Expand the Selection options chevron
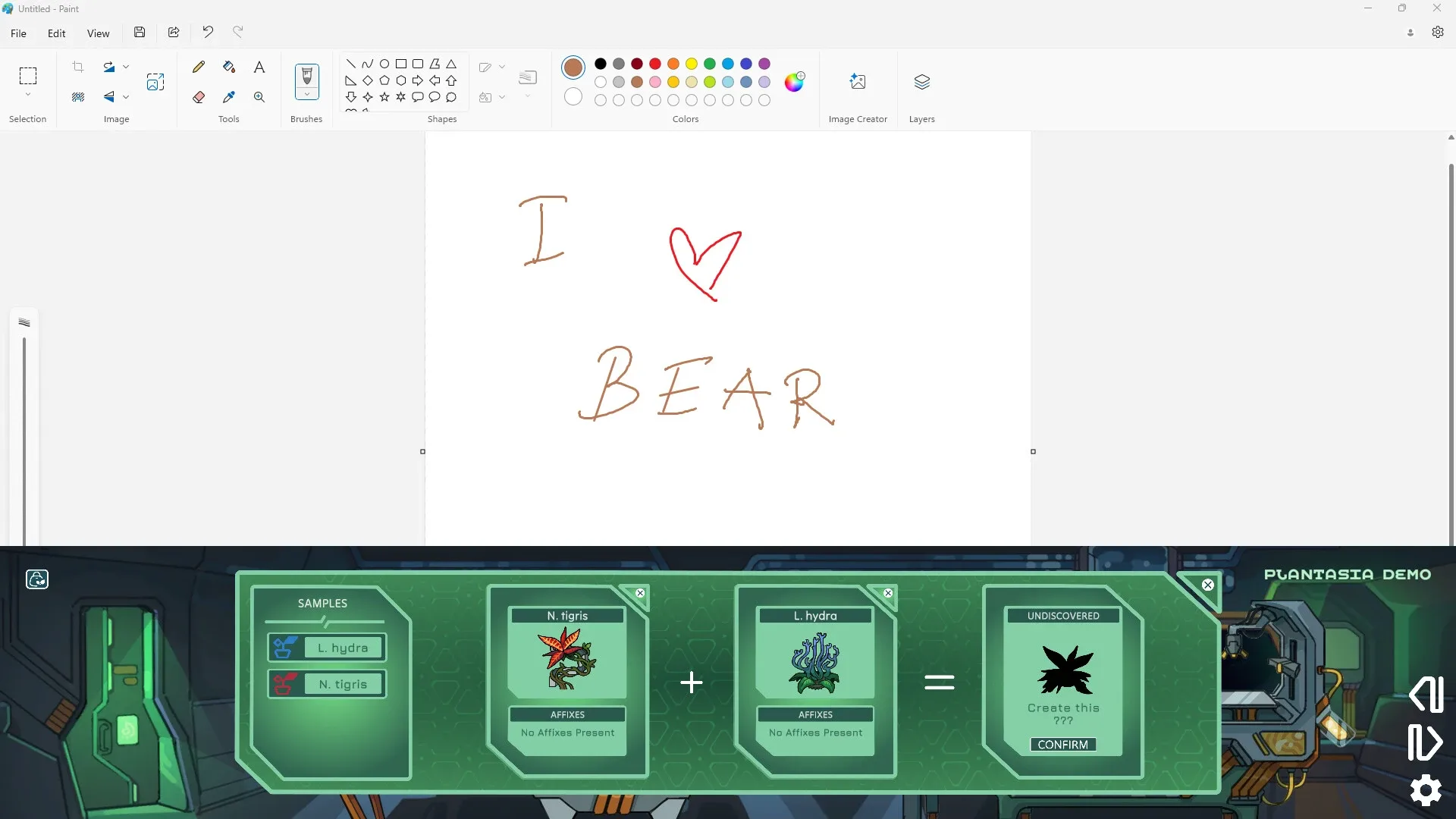Screen dimensions: 1456x819 tap(27, 94)
